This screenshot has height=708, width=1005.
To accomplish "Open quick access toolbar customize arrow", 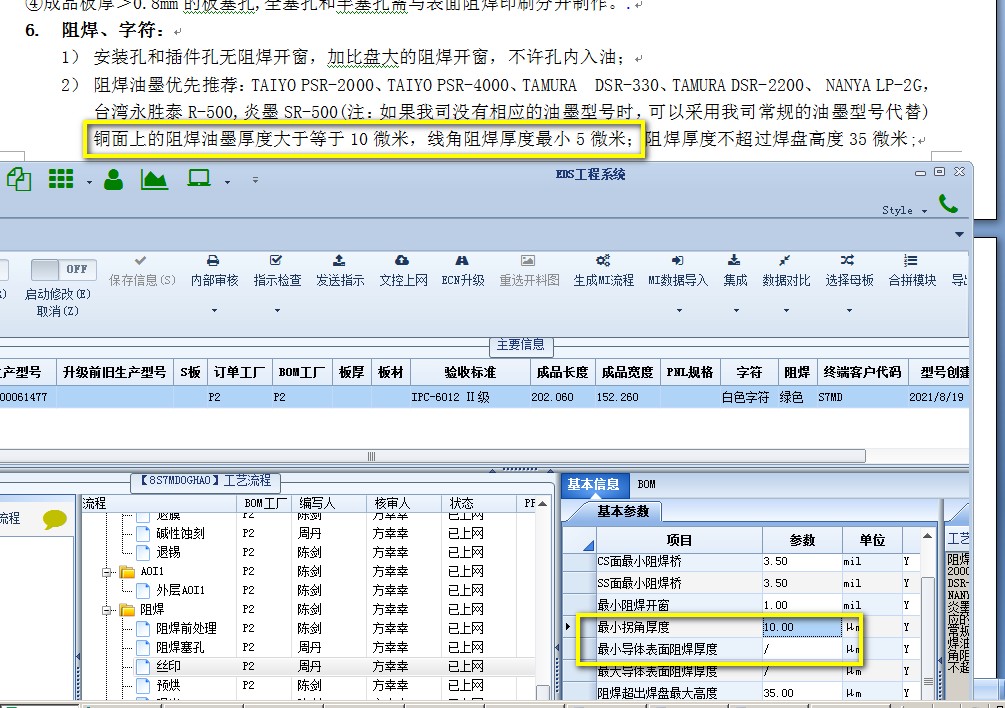I will 255,180.
